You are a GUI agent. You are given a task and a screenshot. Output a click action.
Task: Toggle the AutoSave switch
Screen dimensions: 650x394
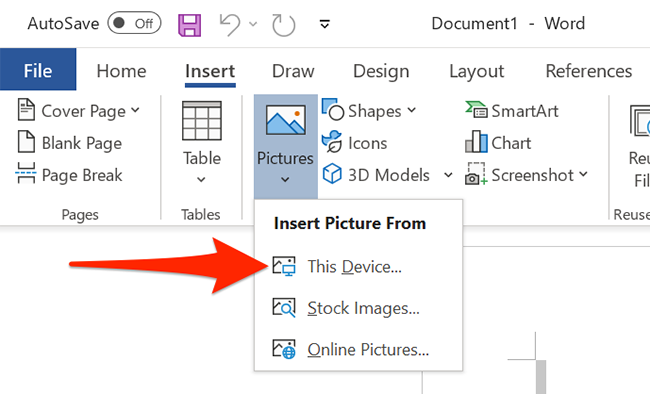point(134,23)
